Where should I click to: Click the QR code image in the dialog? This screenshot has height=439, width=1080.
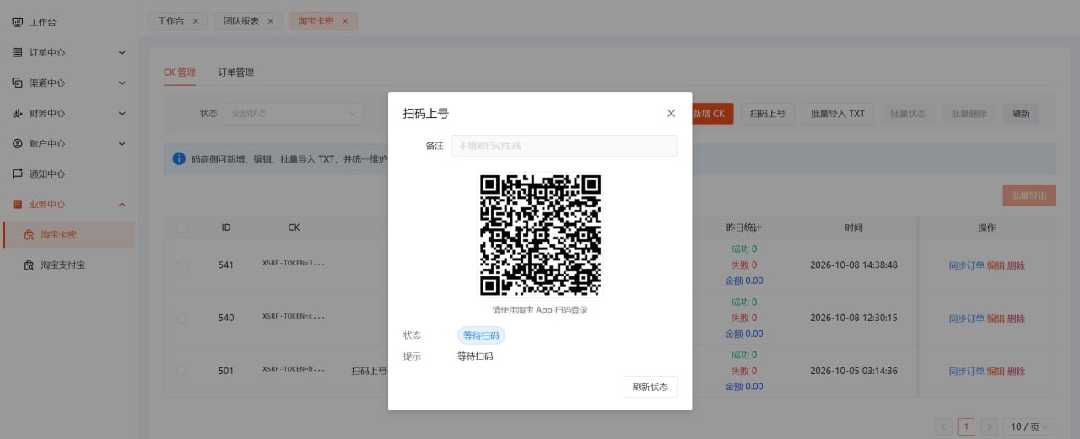pos(540,235)
